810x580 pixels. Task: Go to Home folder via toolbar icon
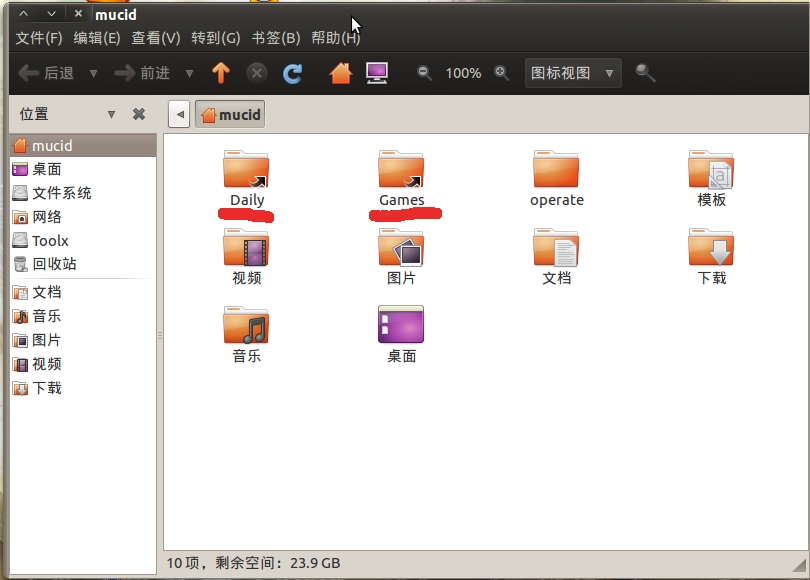coord(341,73)
